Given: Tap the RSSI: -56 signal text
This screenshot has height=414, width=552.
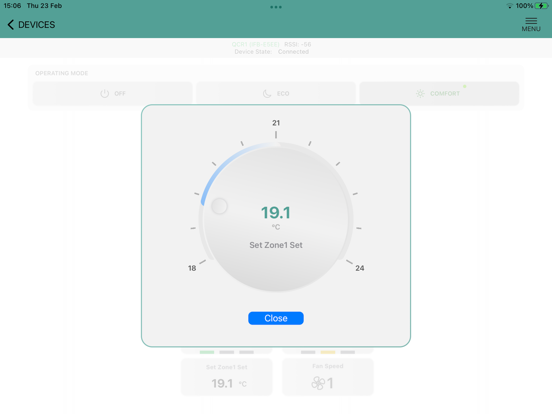Looking at the screenshot, I should 297,44.
